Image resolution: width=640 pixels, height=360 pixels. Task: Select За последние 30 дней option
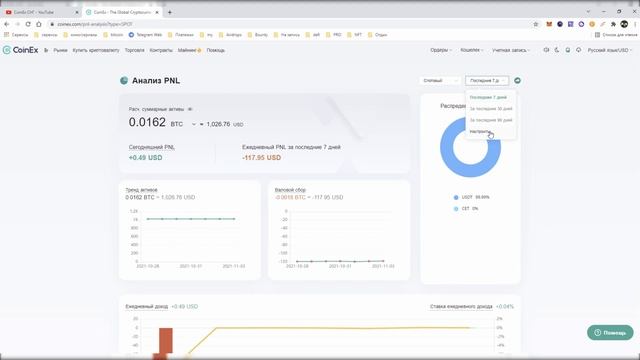[x=491, y=109]
